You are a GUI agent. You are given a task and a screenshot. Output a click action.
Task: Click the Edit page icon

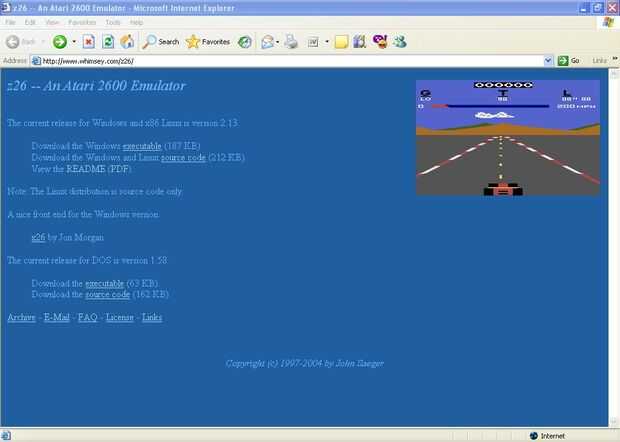tap(313, 42)
